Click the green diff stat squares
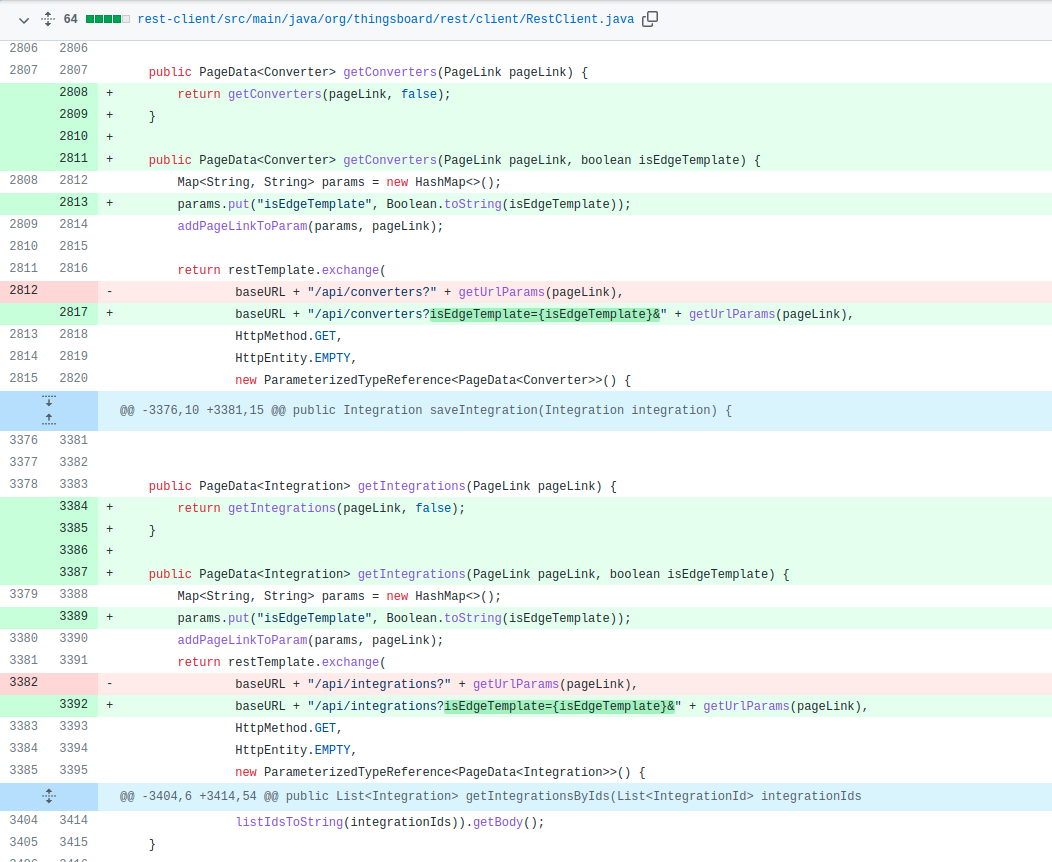 pyautogui.click(x=105, y=18)
